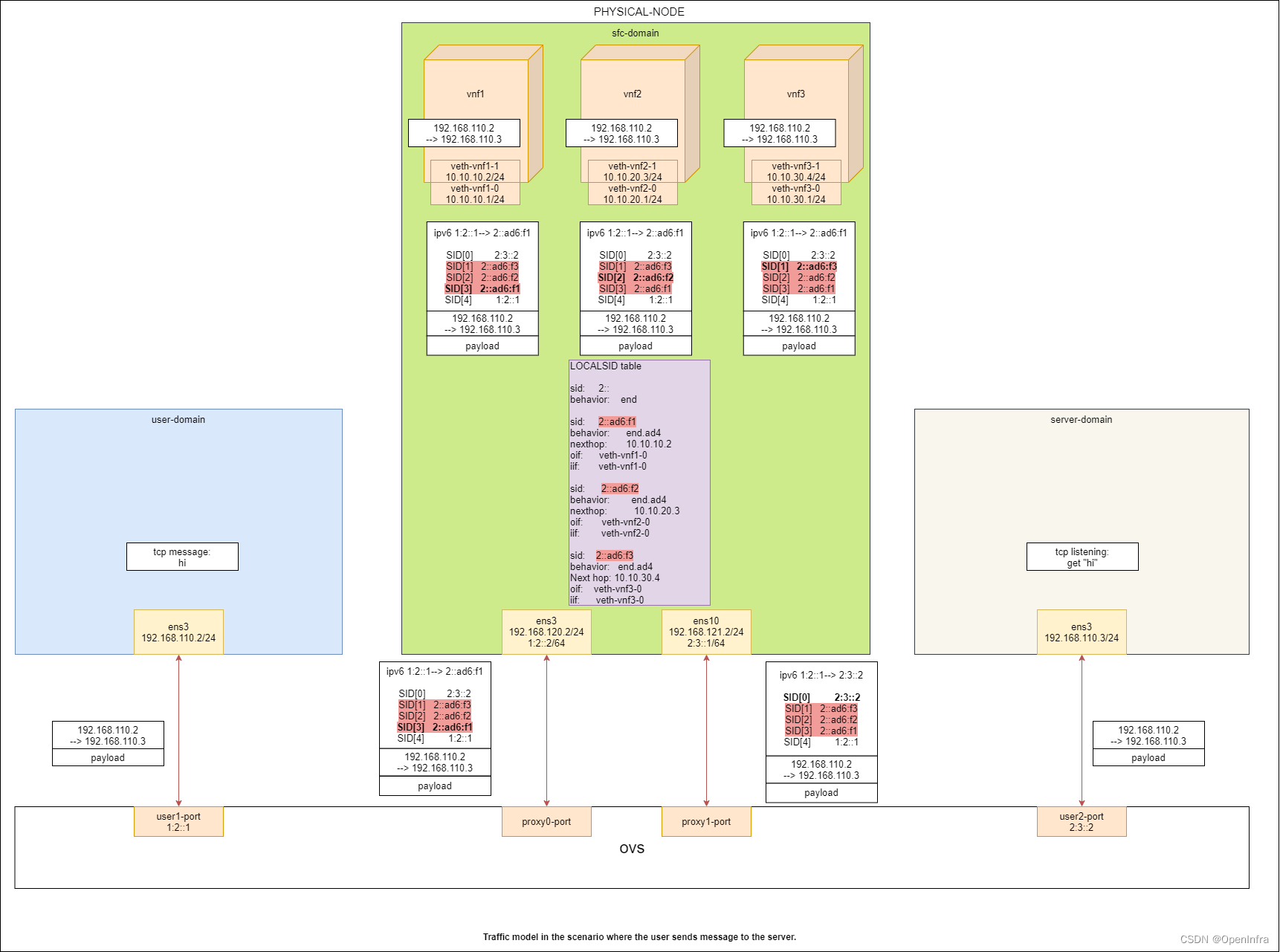The height and width of the screenshot is (952, 1280).
Task: Click the 'oif: veth-vnf3-0' line
Action: click(x=606, y=589)
